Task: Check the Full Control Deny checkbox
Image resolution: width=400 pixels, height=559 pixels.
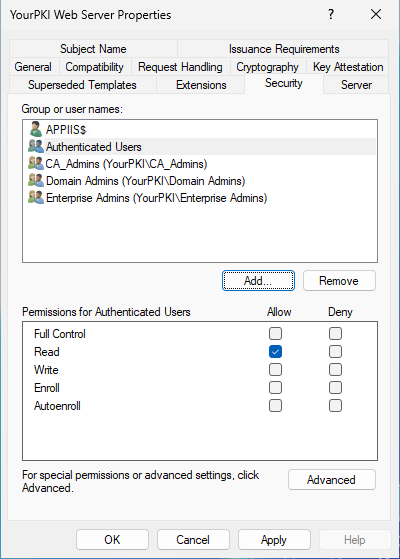Action: pyautogui.click(x=335, y=334)
